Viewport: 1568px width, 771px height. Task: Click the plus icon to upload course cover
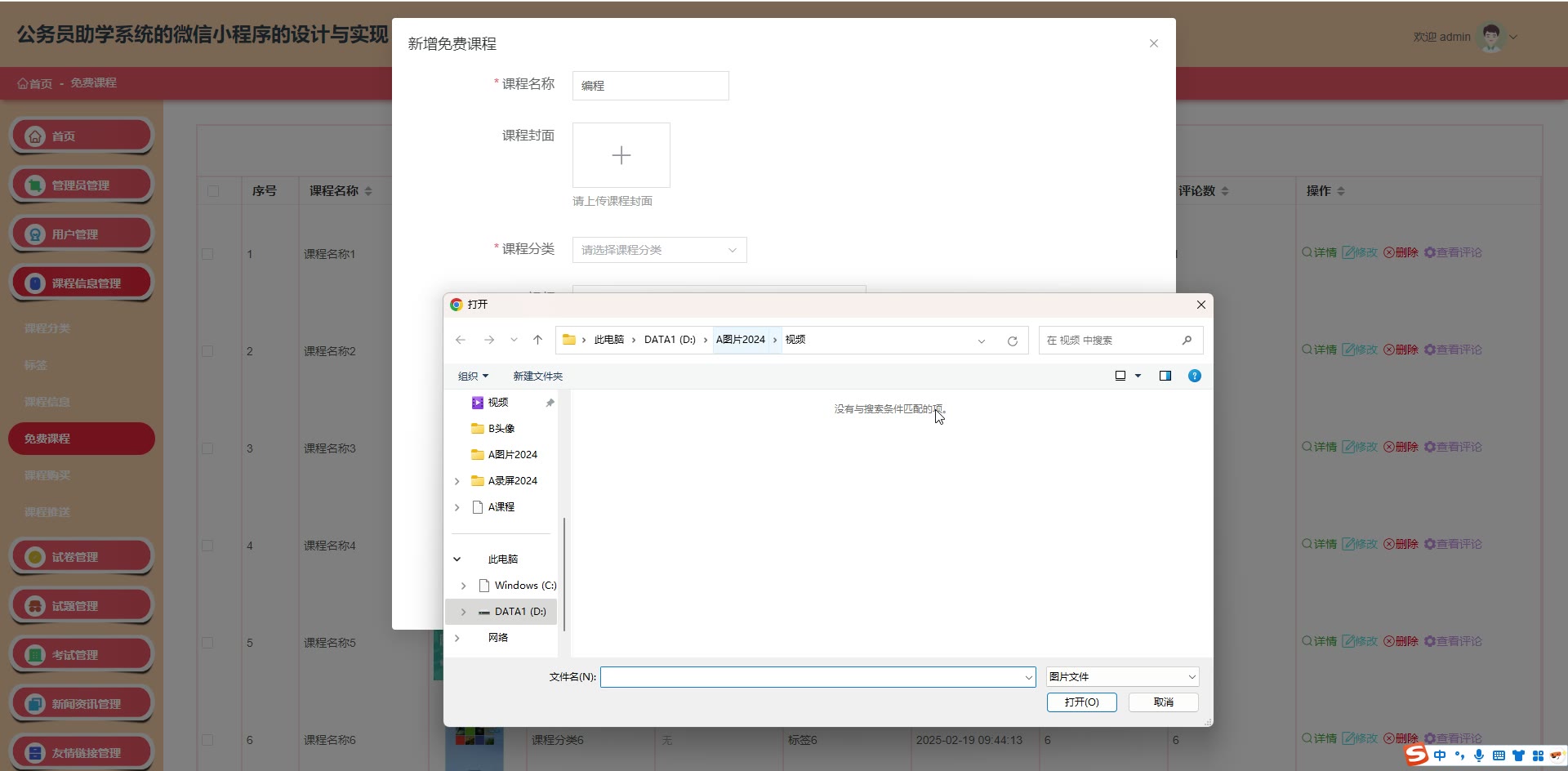(x=621, y=155)
